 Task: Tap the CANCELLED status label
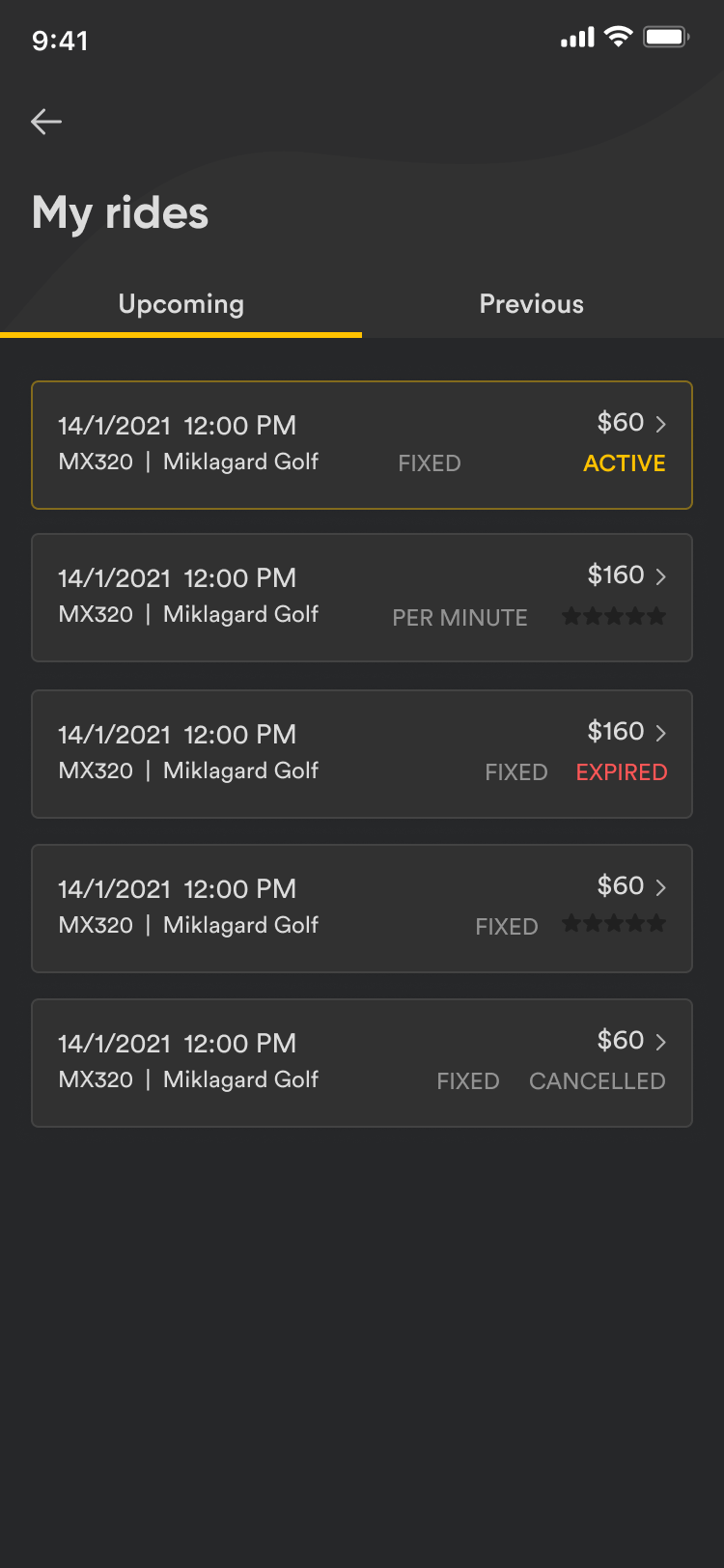pyautogui.click(x=598, y=1081)
